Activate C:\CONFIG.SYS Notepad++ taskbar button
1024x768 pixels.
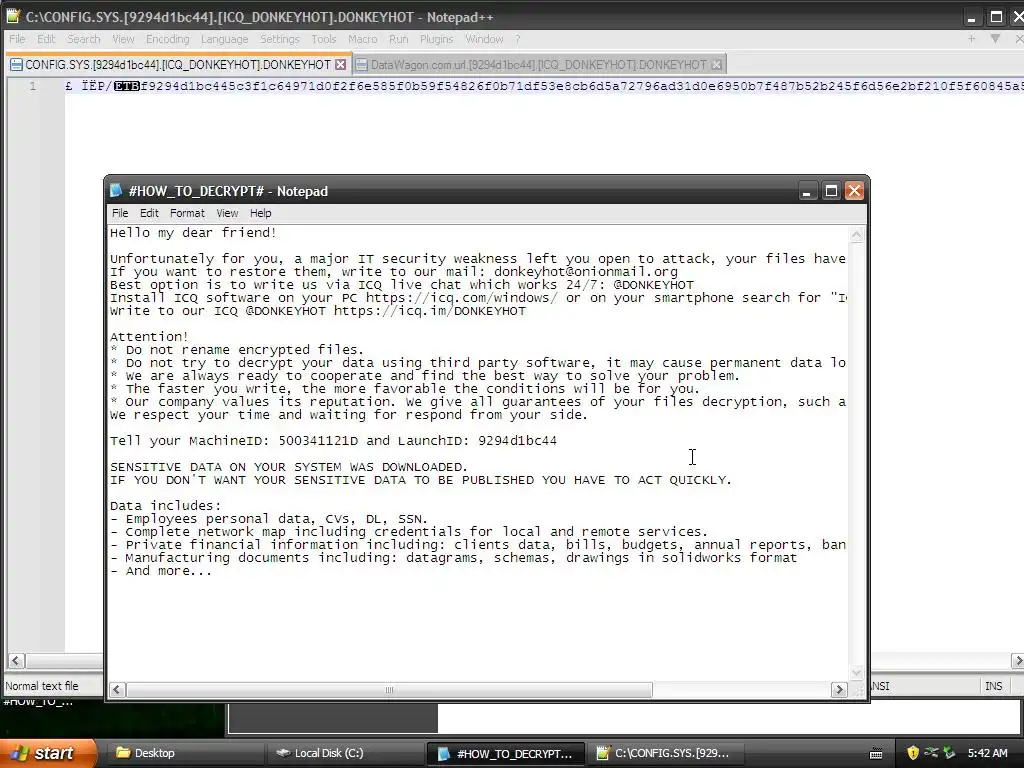(x=666, y=753)
